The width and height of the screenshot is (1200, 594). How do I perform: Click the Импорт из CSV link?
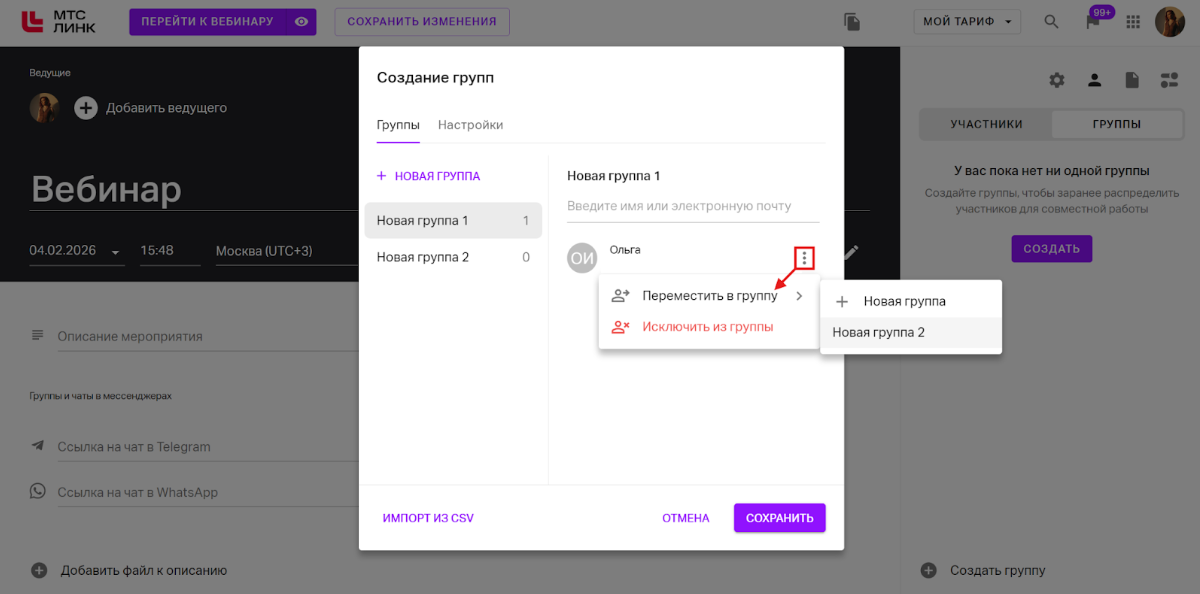[428, 518]
